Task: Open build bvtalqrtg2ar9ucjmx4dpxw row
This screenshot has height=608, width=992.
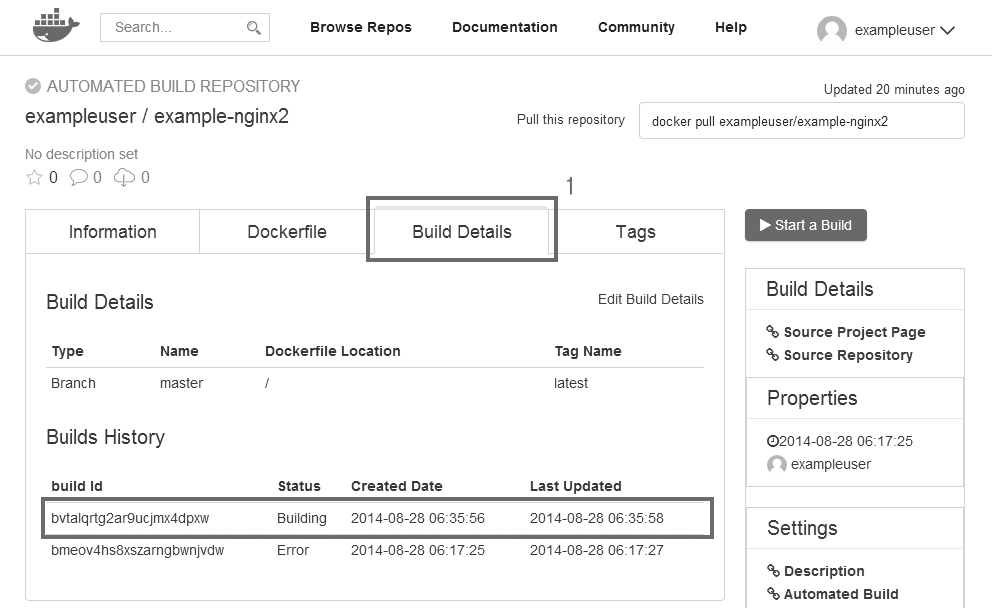Action: [x=130, y=518]
